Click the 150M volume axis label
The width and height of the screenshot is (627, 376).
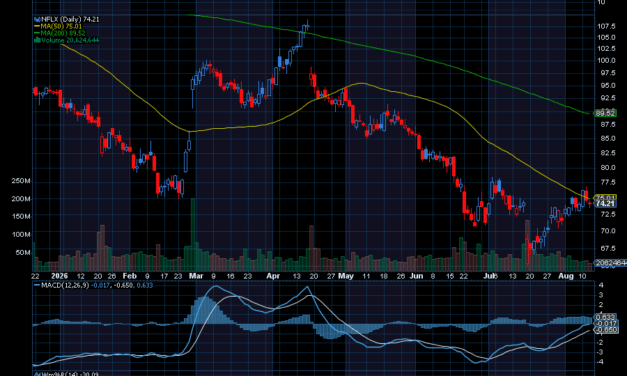tap(21, 216)
